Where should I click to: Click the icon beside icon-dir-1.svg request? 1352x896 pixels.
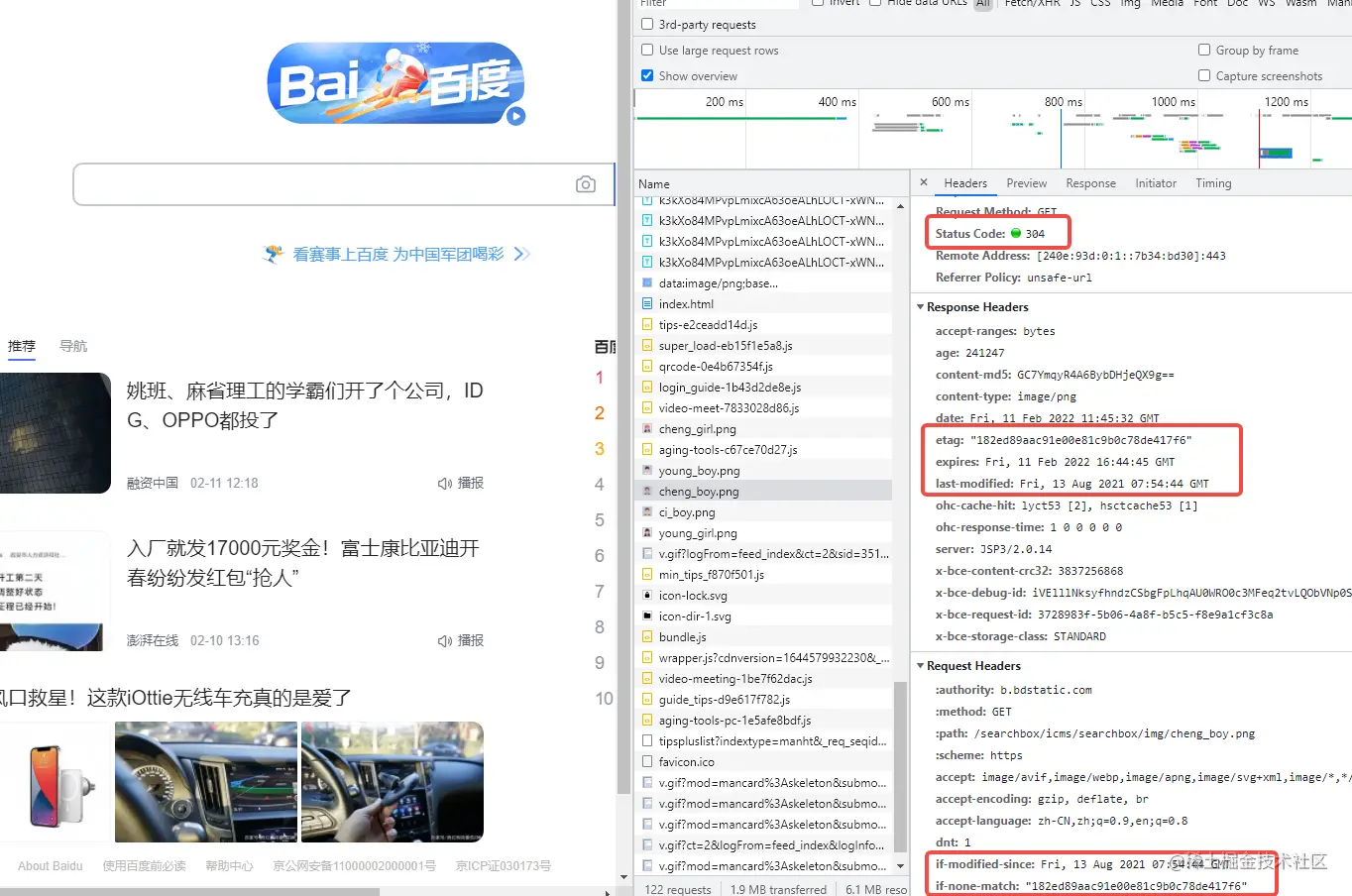pyautogui.click(x=647, y=616)
